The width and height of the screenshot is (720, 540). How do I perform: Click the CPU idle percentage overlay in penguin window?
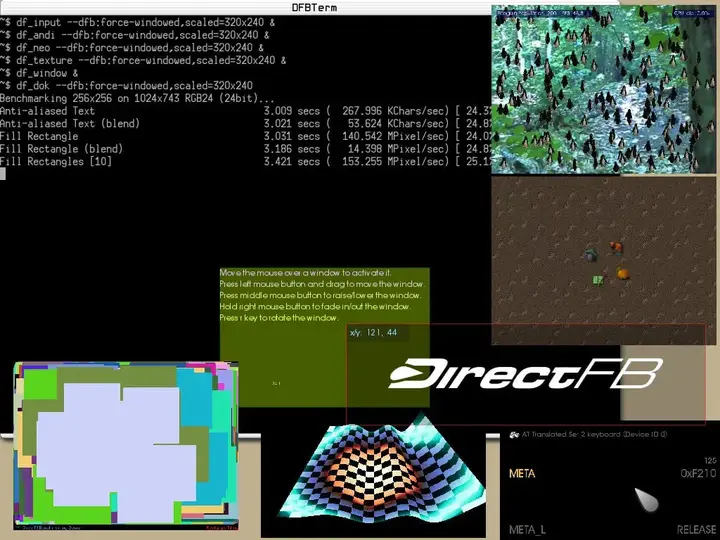[x=692, y=13]
